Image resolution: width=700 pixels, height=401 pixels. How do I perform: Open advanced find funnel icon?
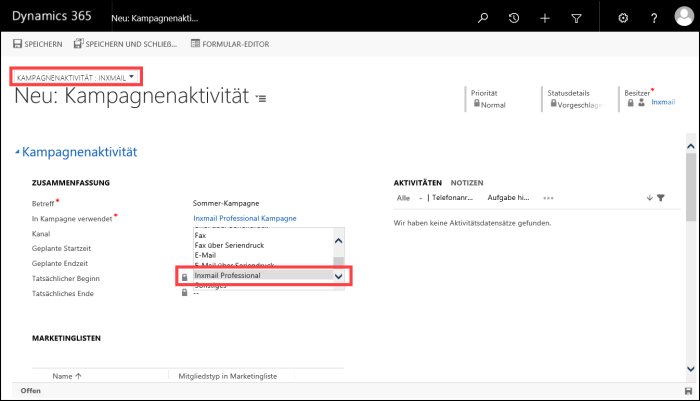click(576, 18)
